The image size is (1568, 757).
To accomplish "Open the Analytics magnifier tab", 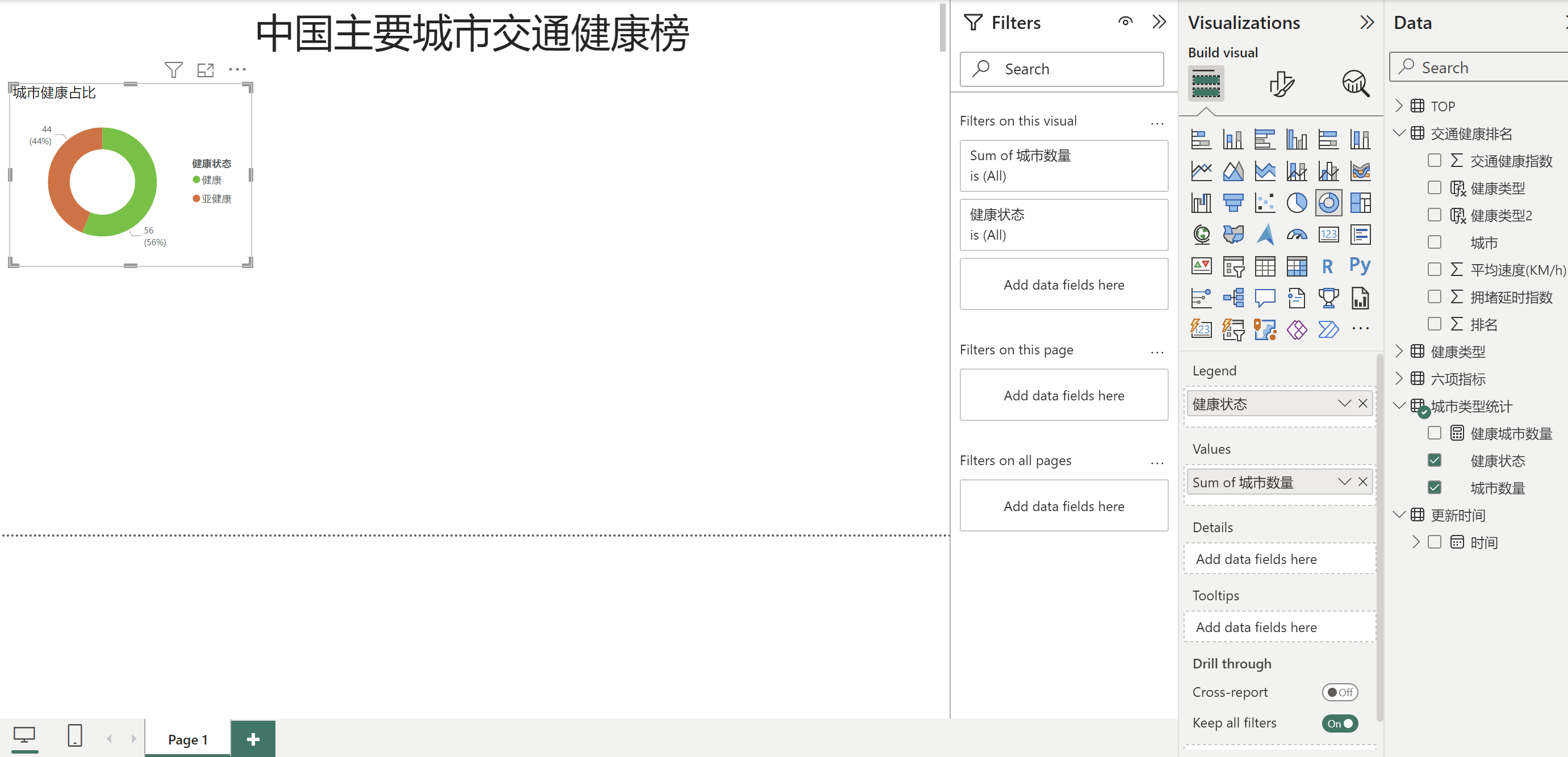I will (x=1355, y=83).
